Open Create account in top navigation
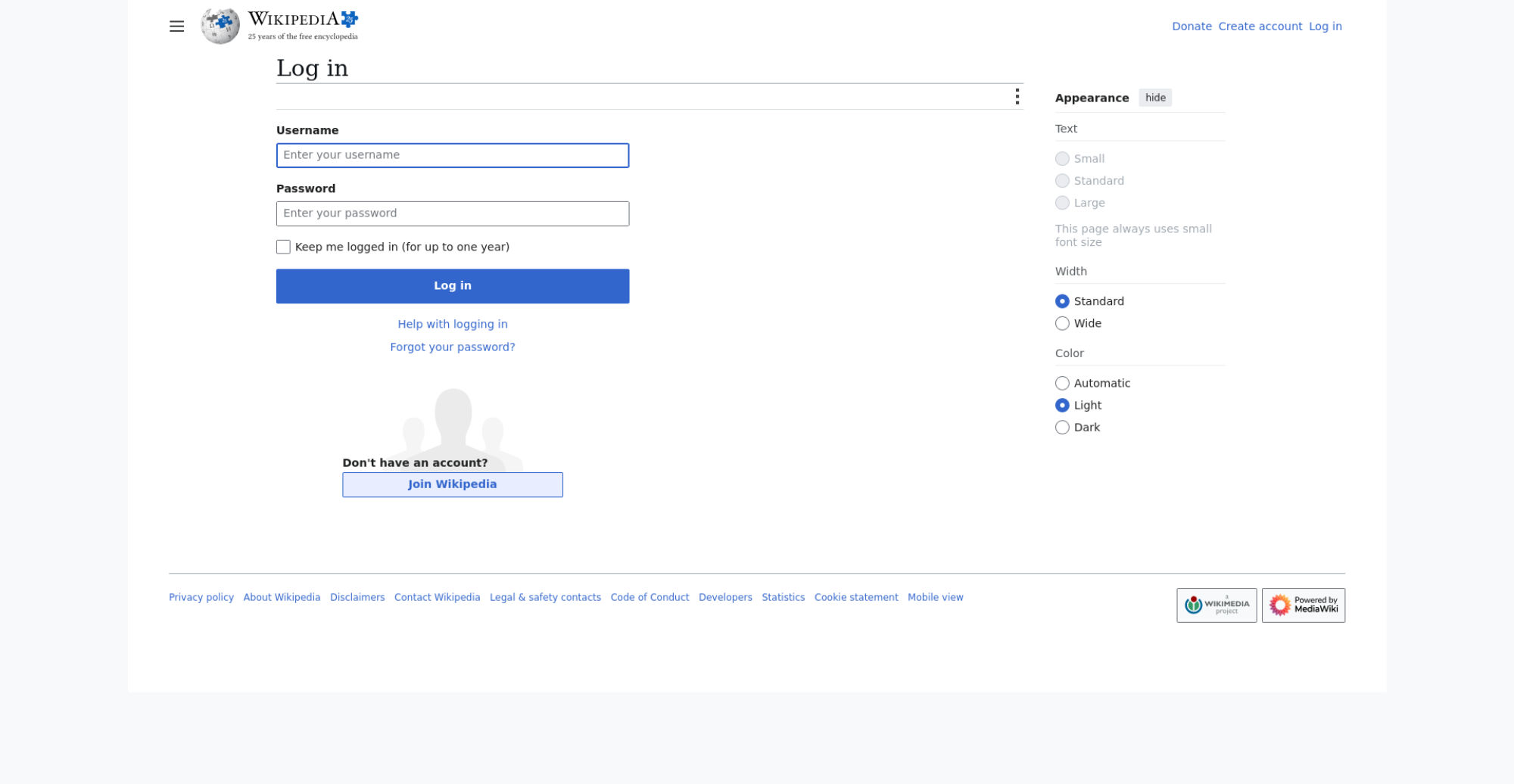Screen dimensions: 1514x784 pyautogui.click(x=1260, y=26)
